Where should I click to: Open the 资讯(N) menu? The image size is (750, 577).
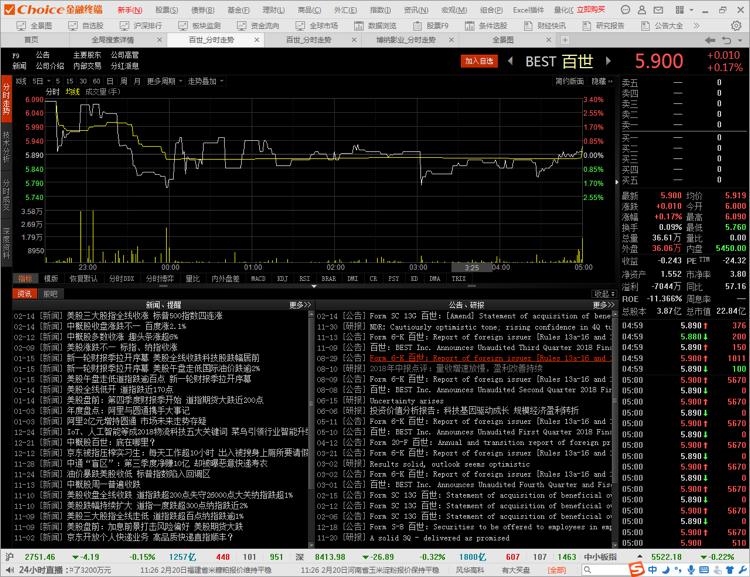point(416,10)
